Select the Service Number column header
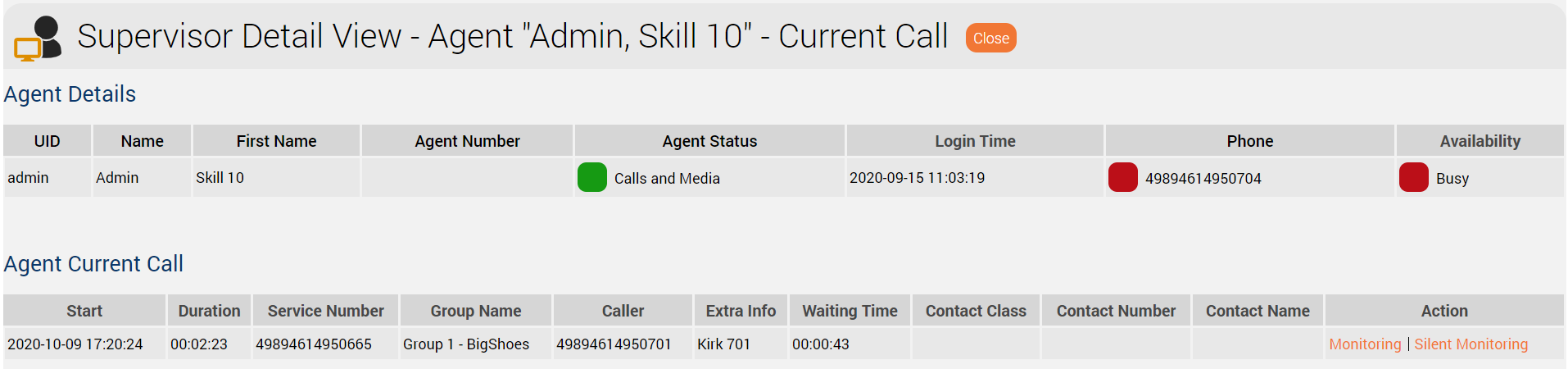 (325, 311)
